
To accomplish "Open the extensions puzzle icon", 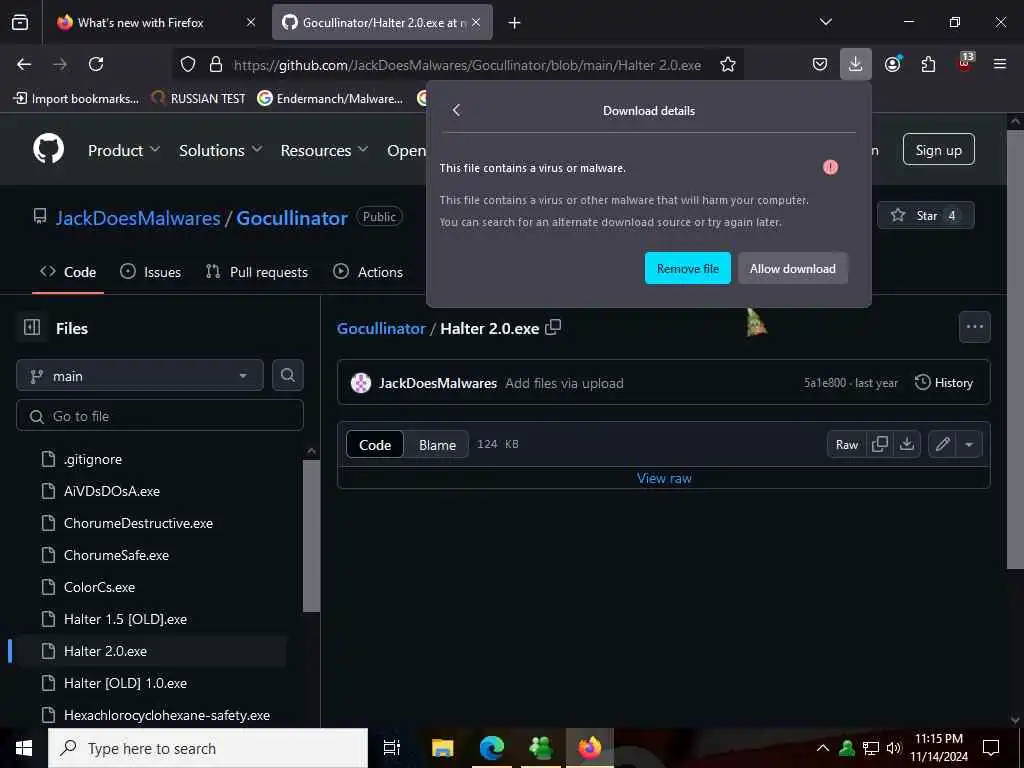I will tap(928, 64).
